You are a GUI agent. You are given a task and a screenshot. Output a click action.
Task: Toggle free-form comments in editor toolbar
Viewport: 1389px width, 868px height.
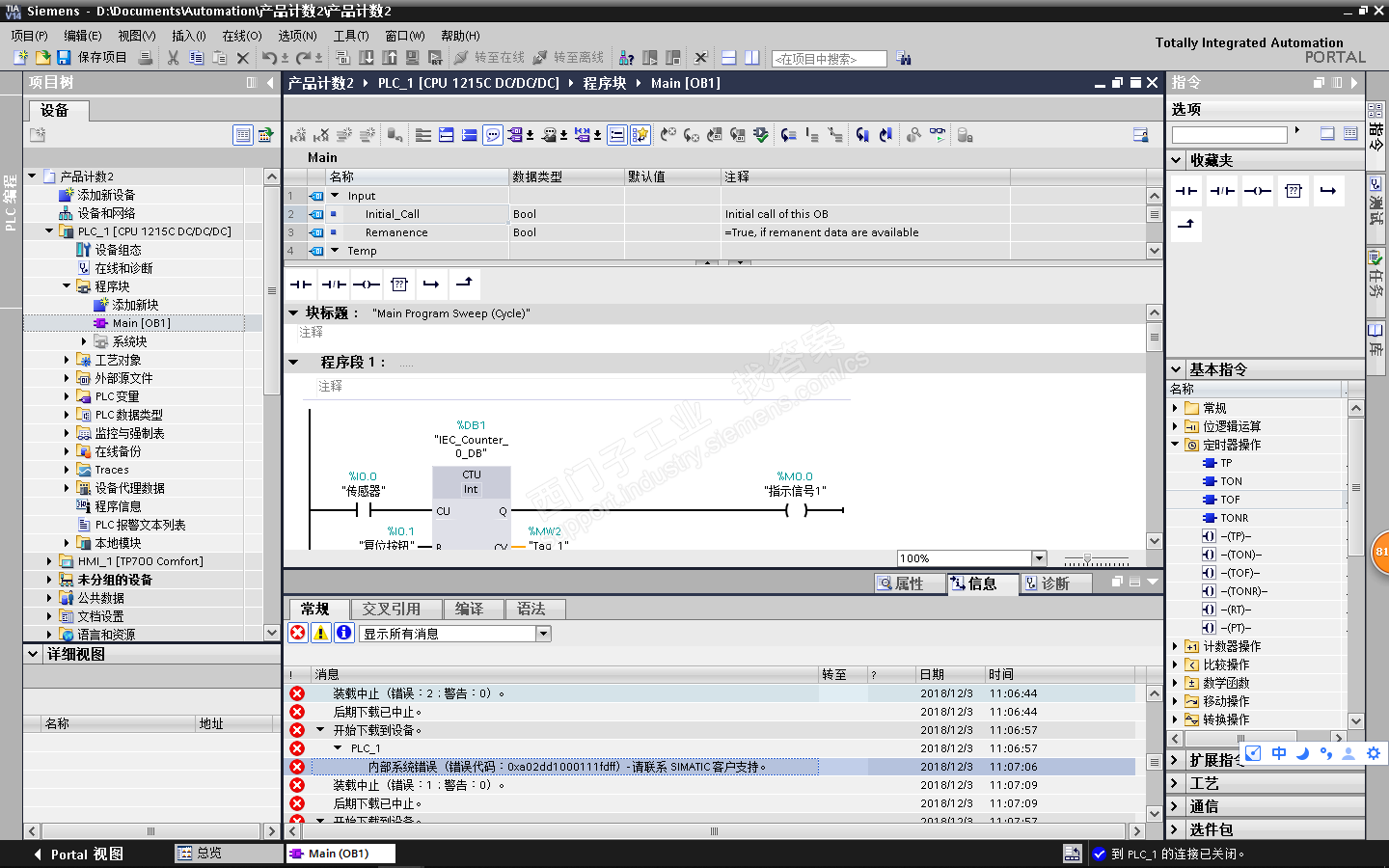pos(493,135)
